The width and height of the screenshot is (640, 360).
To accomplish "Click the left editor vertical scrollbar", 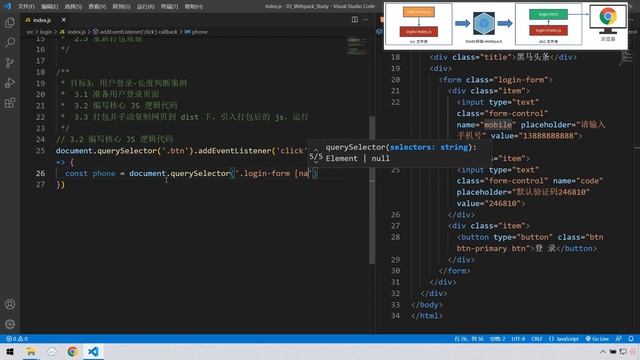I will (x=372, y=190).
